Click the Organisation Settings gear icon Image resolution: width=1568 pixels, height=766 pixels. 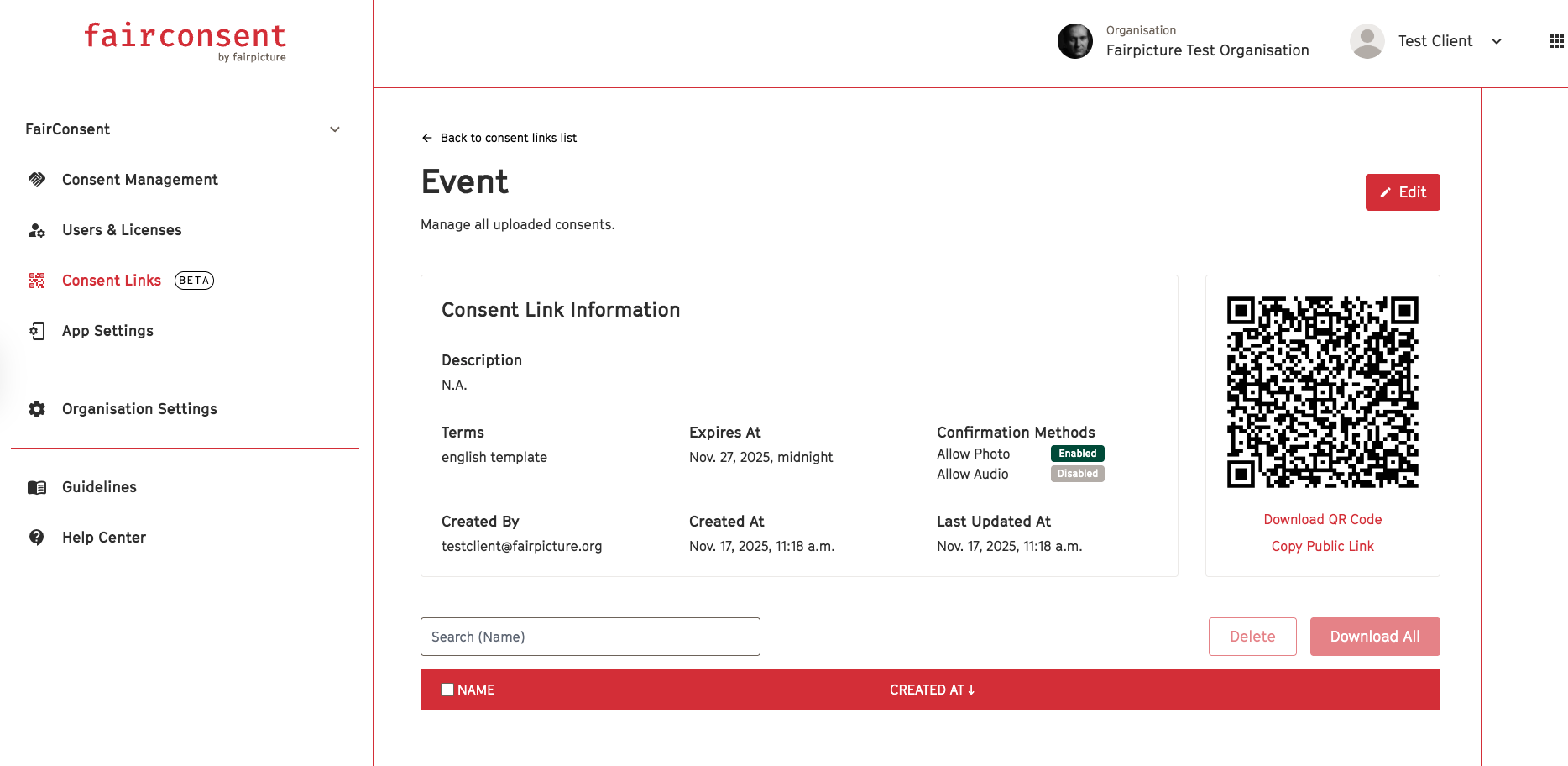(37, 409)
